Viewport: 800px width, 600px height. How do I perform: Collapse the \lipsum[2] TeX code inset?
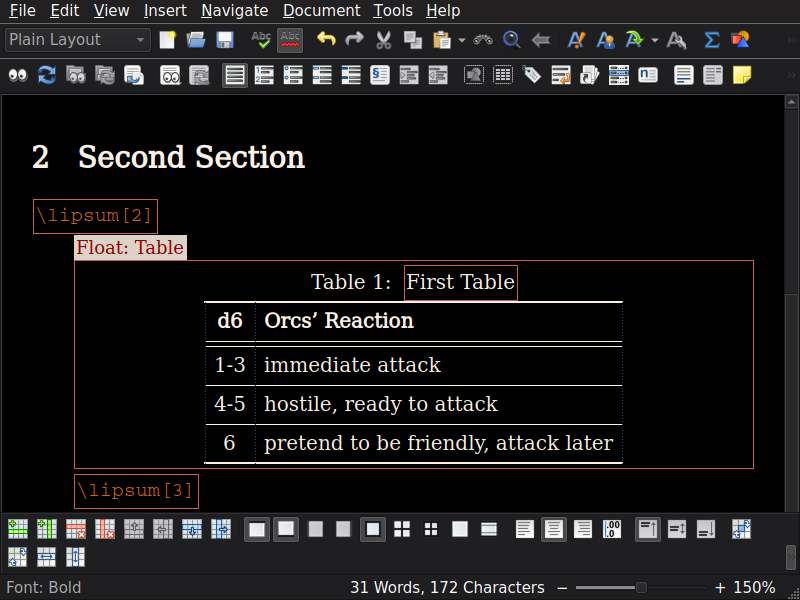(95, 216)
